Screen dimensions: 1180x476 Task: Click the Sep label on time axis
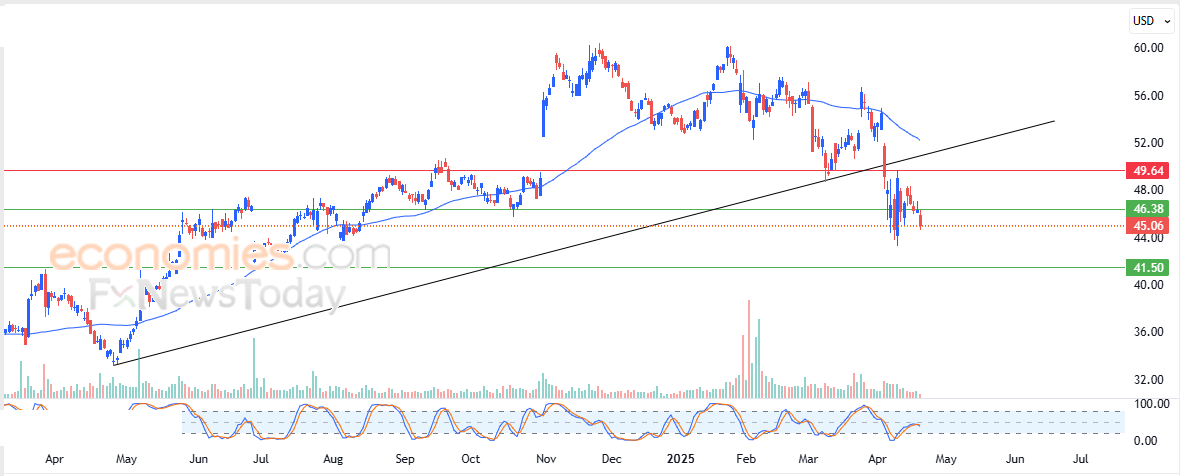[x=405, y=458]
